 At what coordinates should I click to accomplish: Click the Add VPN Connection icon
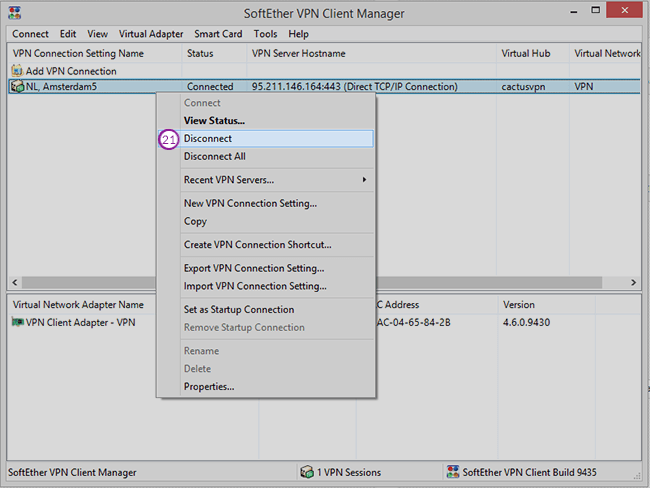[17, 71]
